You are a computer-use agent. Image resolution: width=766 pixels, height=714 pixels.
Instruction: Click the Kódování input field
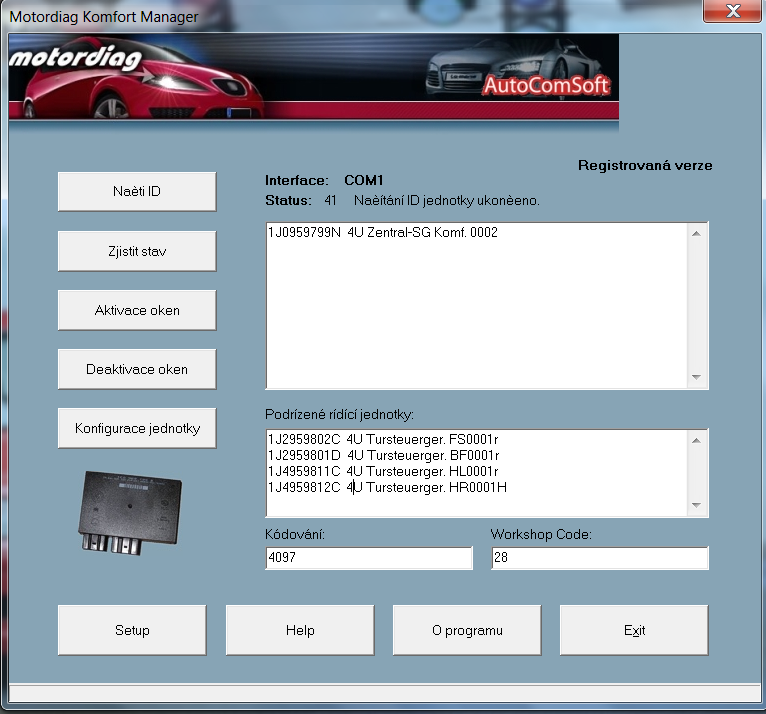369,558
